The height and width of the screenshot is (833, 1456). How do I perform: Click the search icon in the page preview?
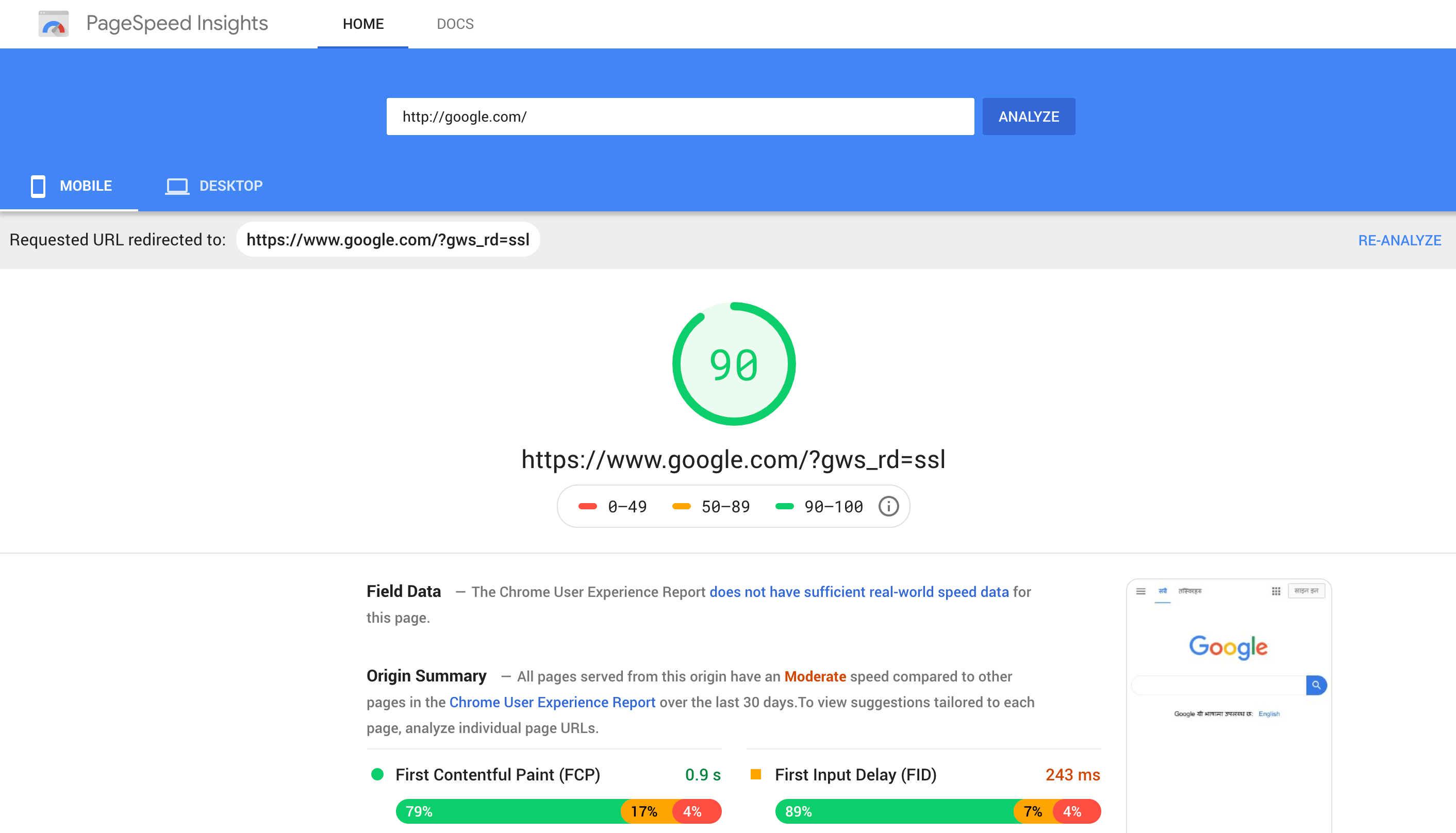pos(1316,685)
